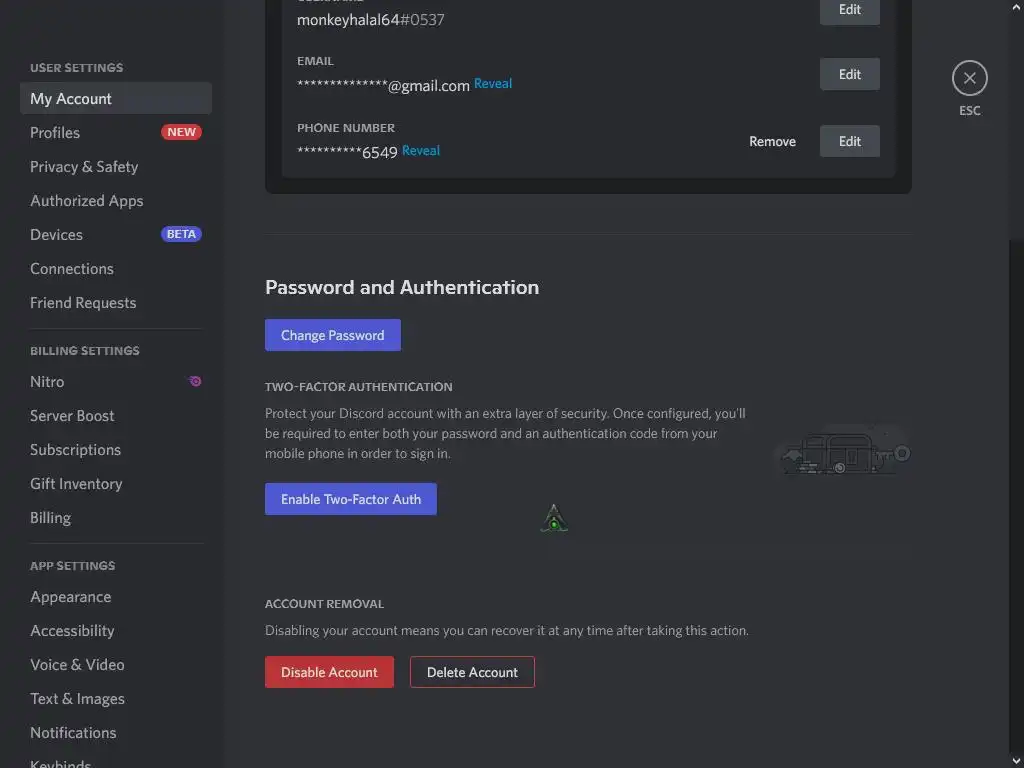The height and width of the screenshot is (768, 1024).
Task: Reveal the hidden email address
Action: [492, 84]
